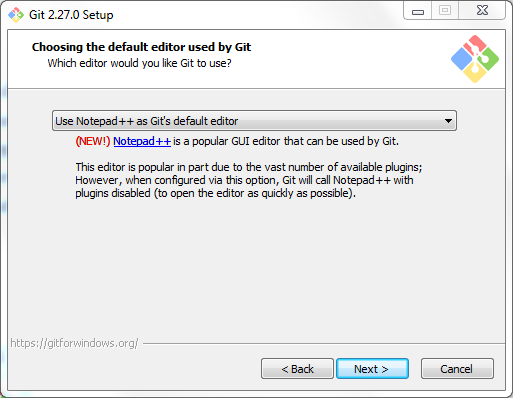Go back with the < Back button
The width and height of the screenshot is (513, 398).
[297, 369]
